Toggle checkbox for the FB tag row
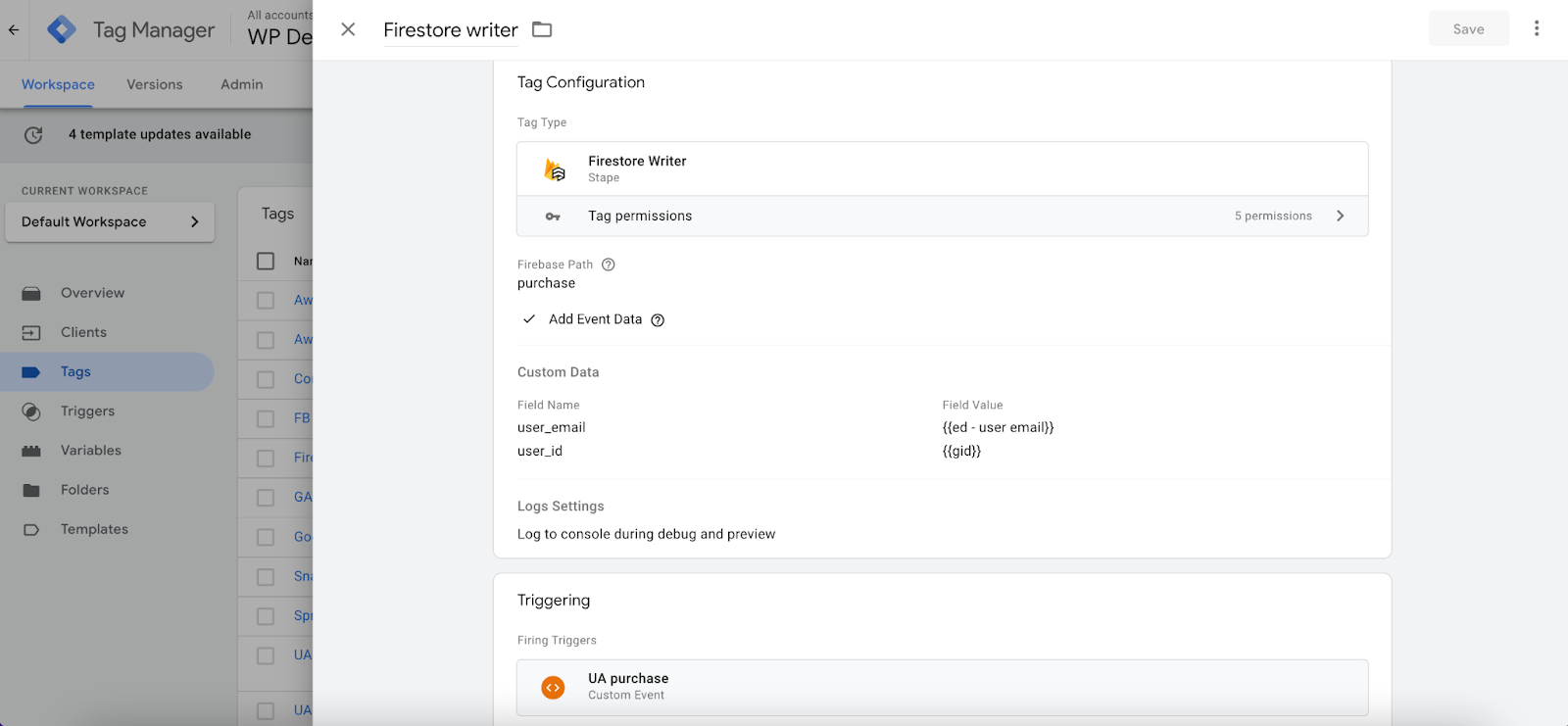The image size is (1568, 726). point(266,418)
